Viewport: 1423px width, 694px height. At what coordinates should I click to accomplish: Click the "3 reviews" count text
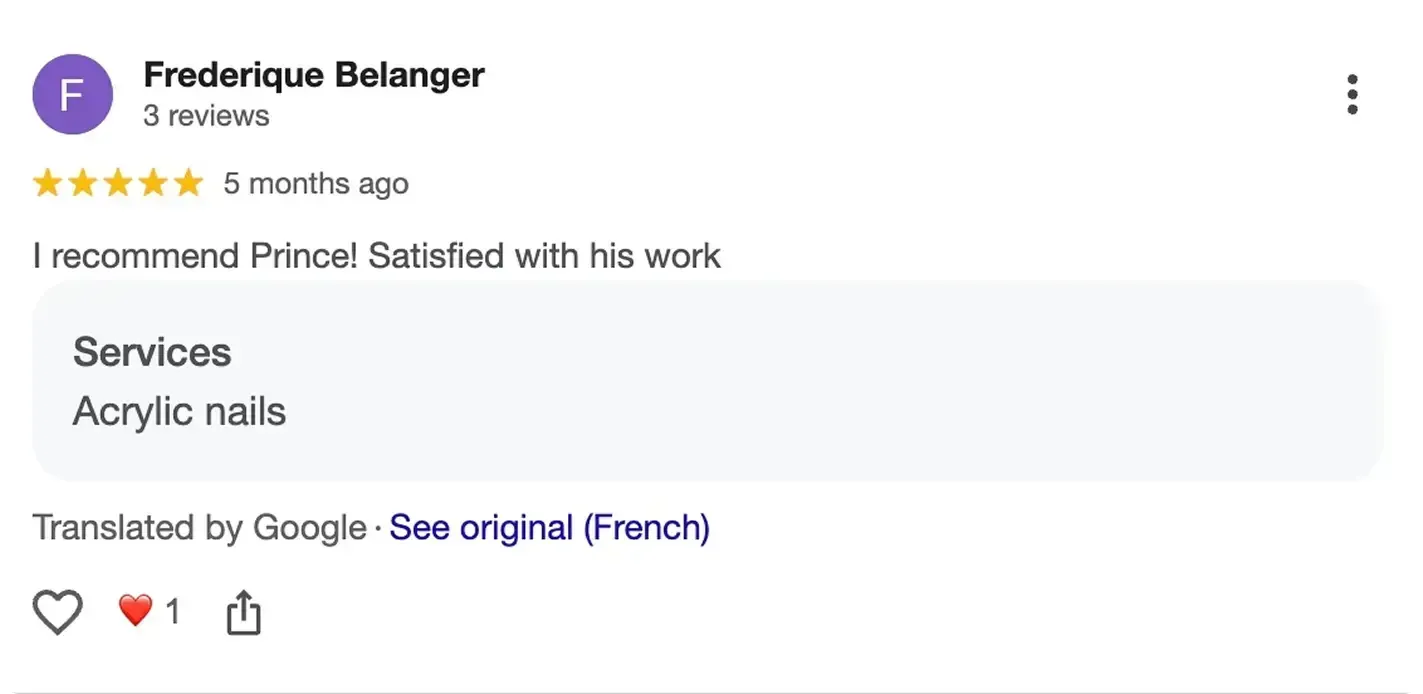[x=206, y=116]
